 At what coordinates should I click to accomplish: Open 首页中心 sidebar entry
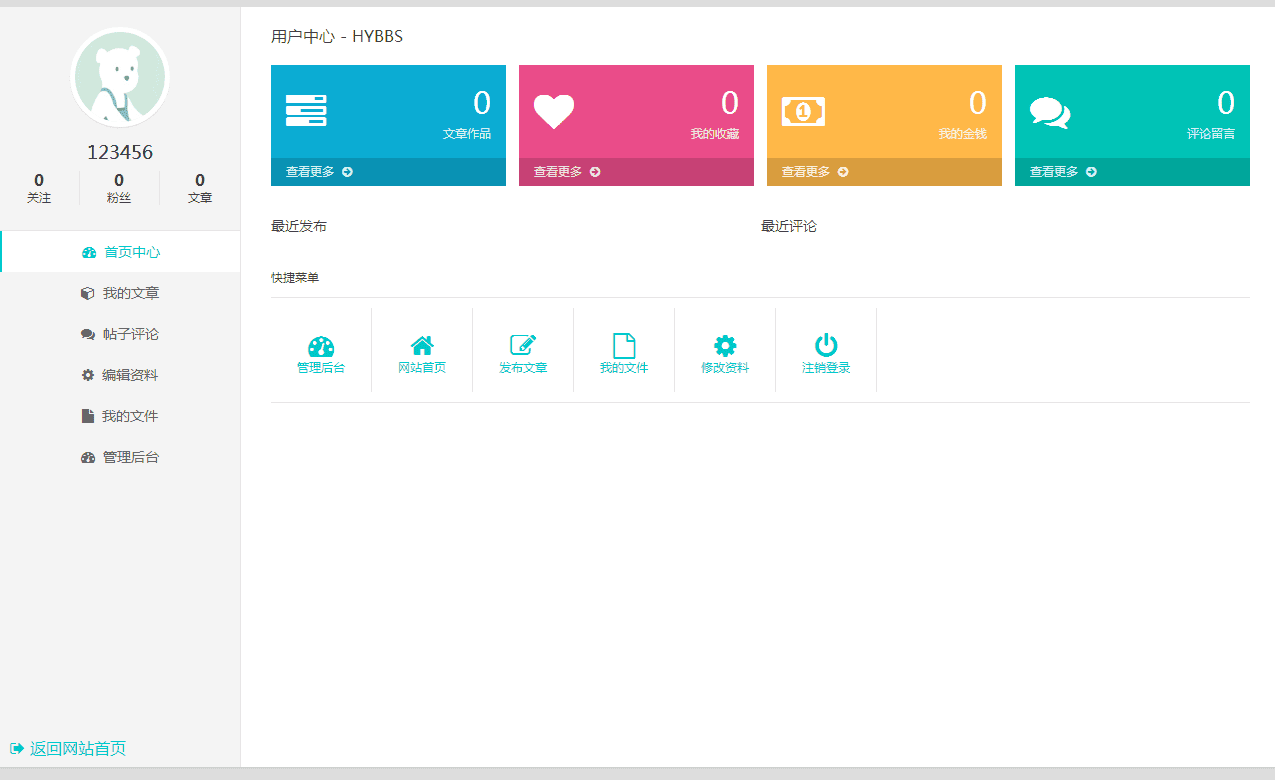click(120, 251)
